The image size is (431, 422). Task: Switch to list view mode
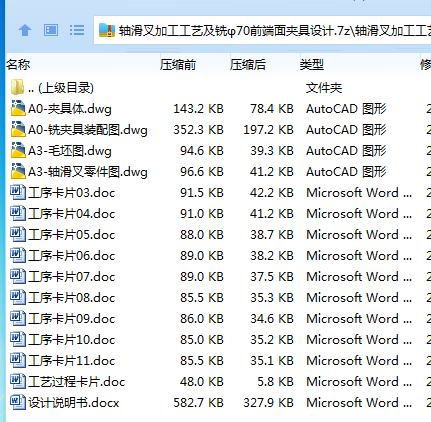[77, 30]
